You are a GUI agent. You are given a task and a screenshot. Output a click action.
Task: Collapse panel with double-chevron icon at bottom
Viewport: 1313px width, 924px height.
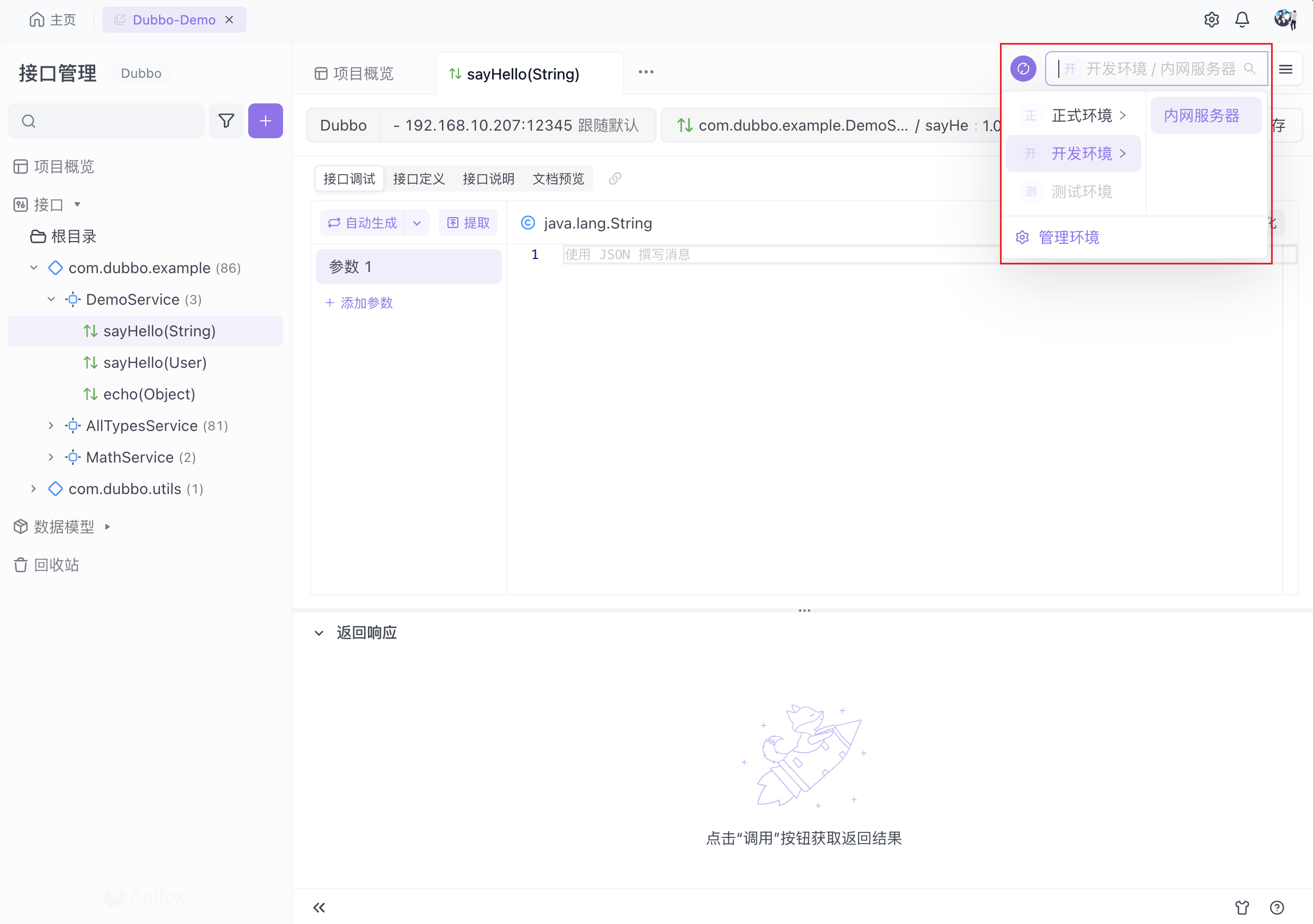point(319,908)
